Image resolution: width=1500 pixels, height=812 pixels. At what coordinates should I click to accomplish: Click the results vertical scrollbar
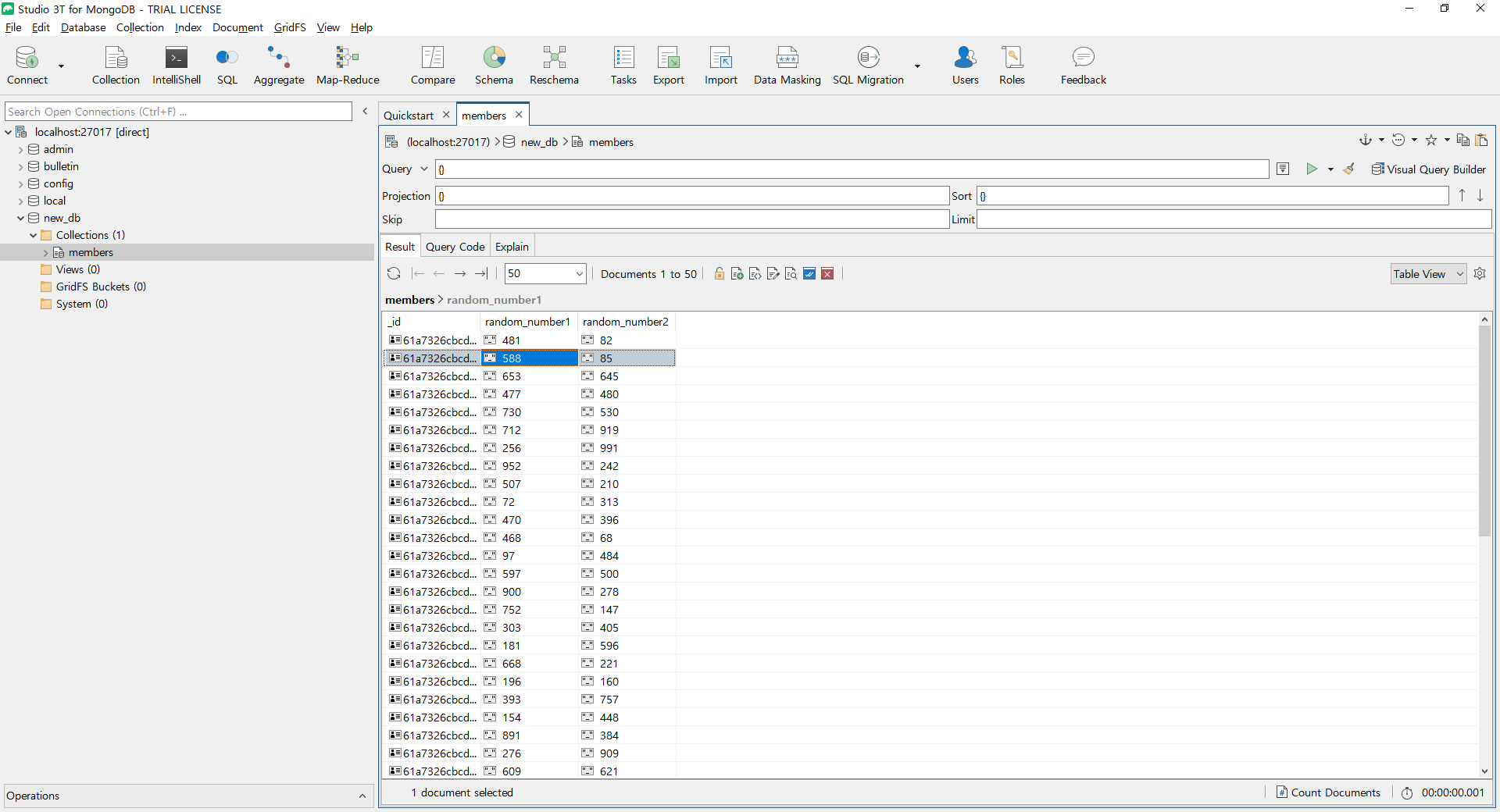(x=1484, y=429)
